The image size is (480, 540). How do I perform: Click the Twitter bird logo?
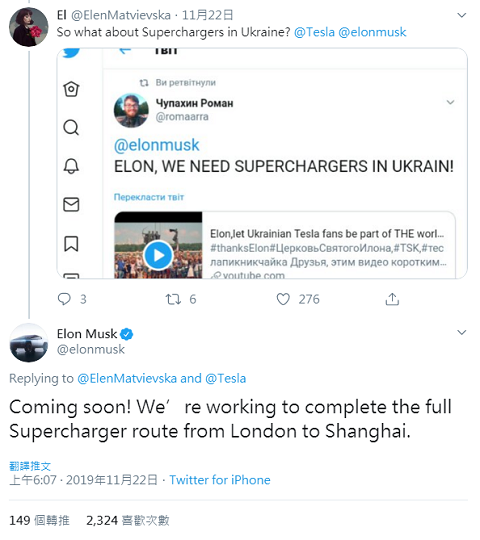coord(71,53)
